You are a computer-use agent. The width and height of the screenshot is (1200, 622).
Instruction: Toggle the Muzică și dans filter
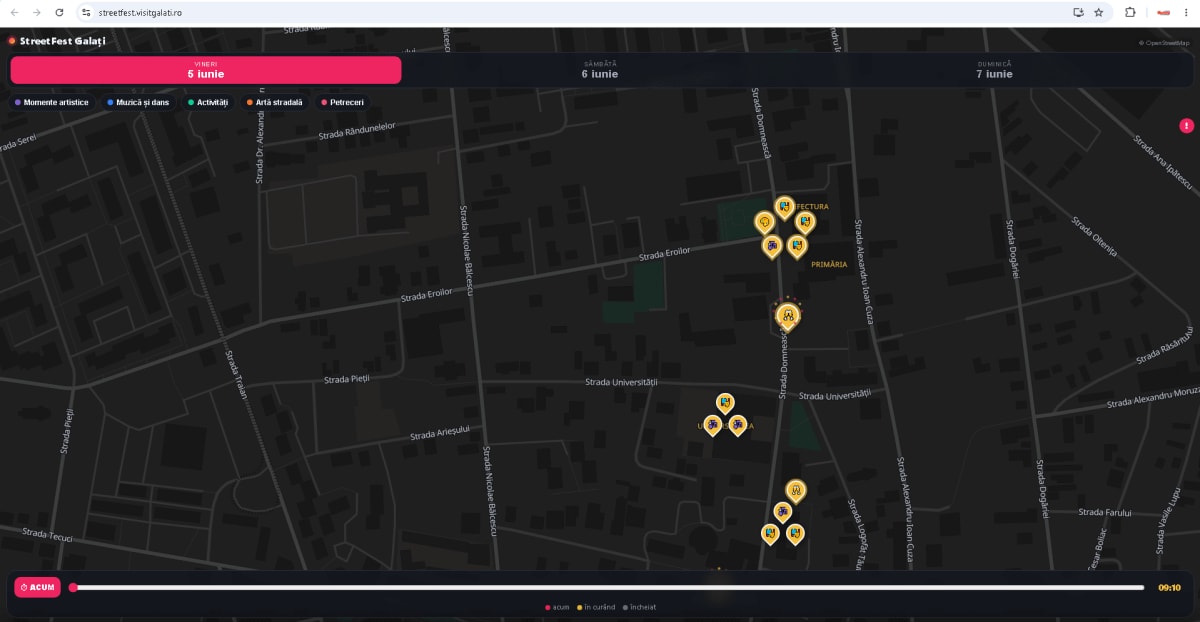(x=138, y=102)
